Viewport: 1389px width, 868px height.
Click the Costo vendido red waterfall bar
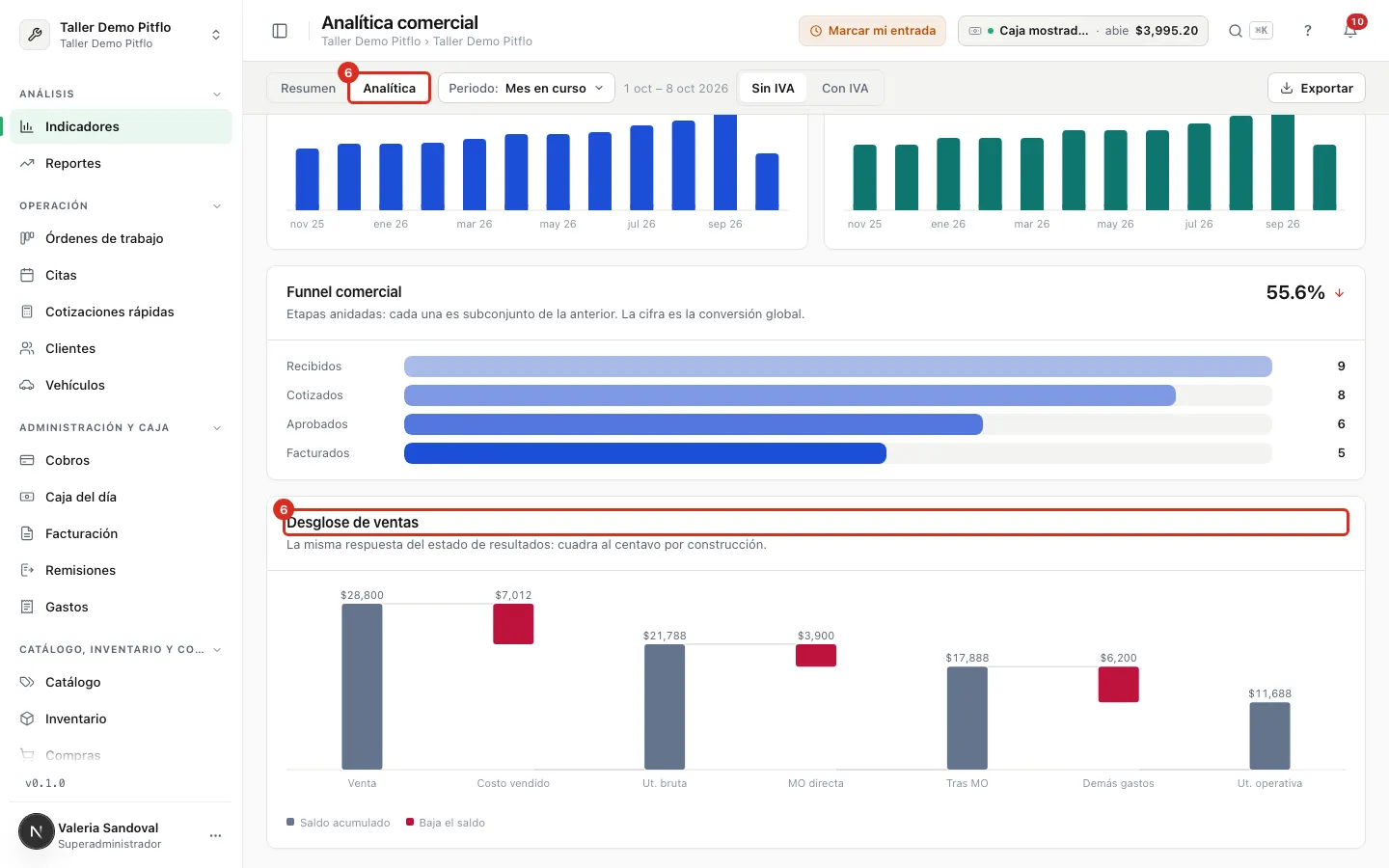click(x=513, y=624)
